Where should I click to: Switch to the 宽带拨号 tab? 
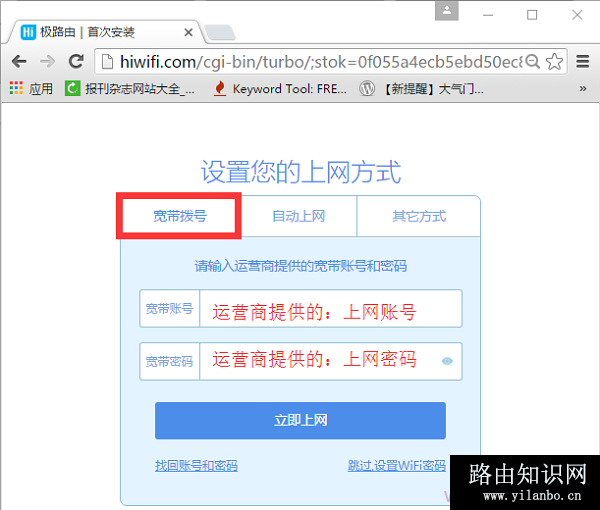[180, 216]
